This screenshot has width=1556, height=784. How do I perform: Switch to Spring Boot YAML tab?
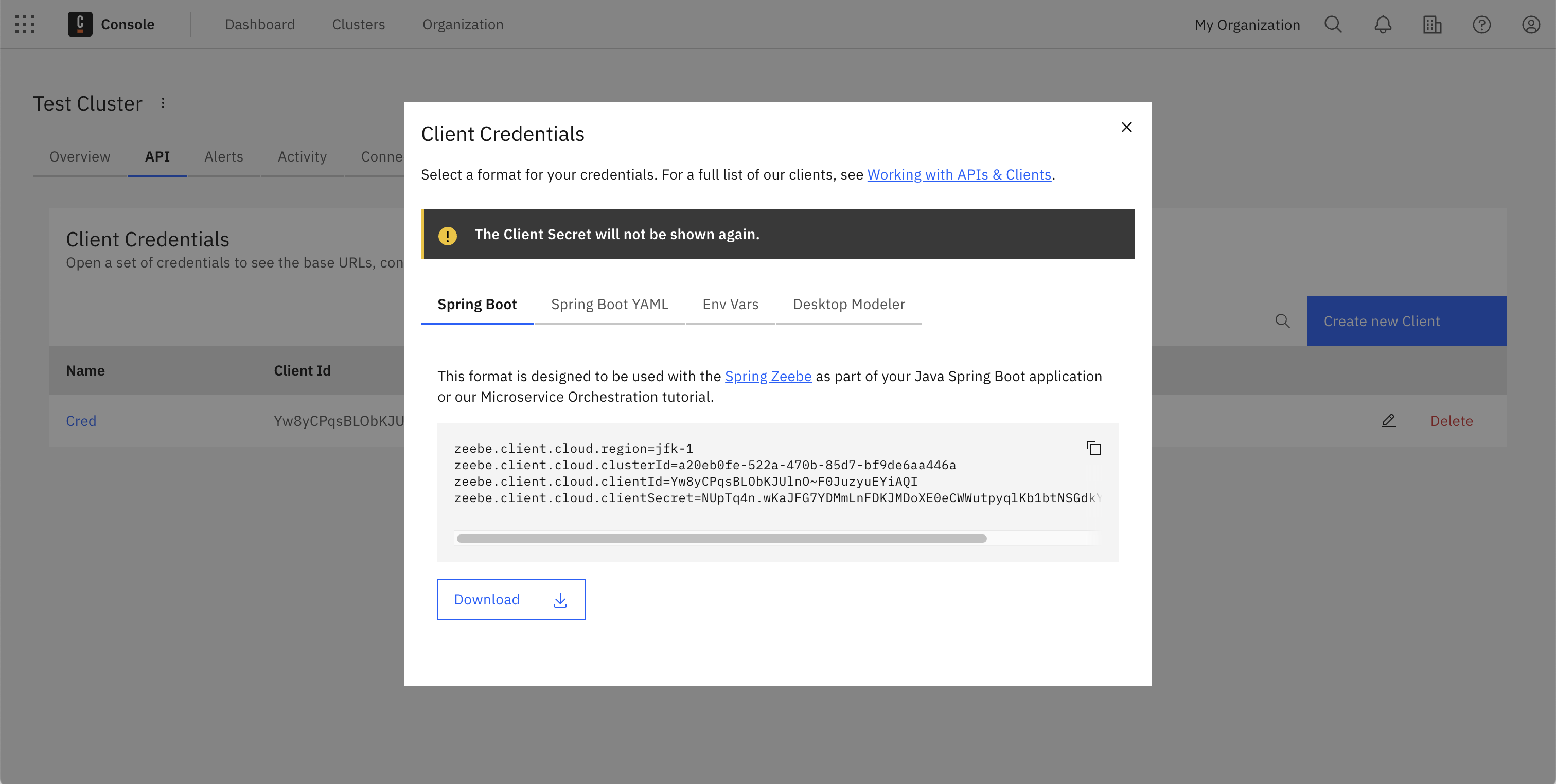[x=609, y=304]
